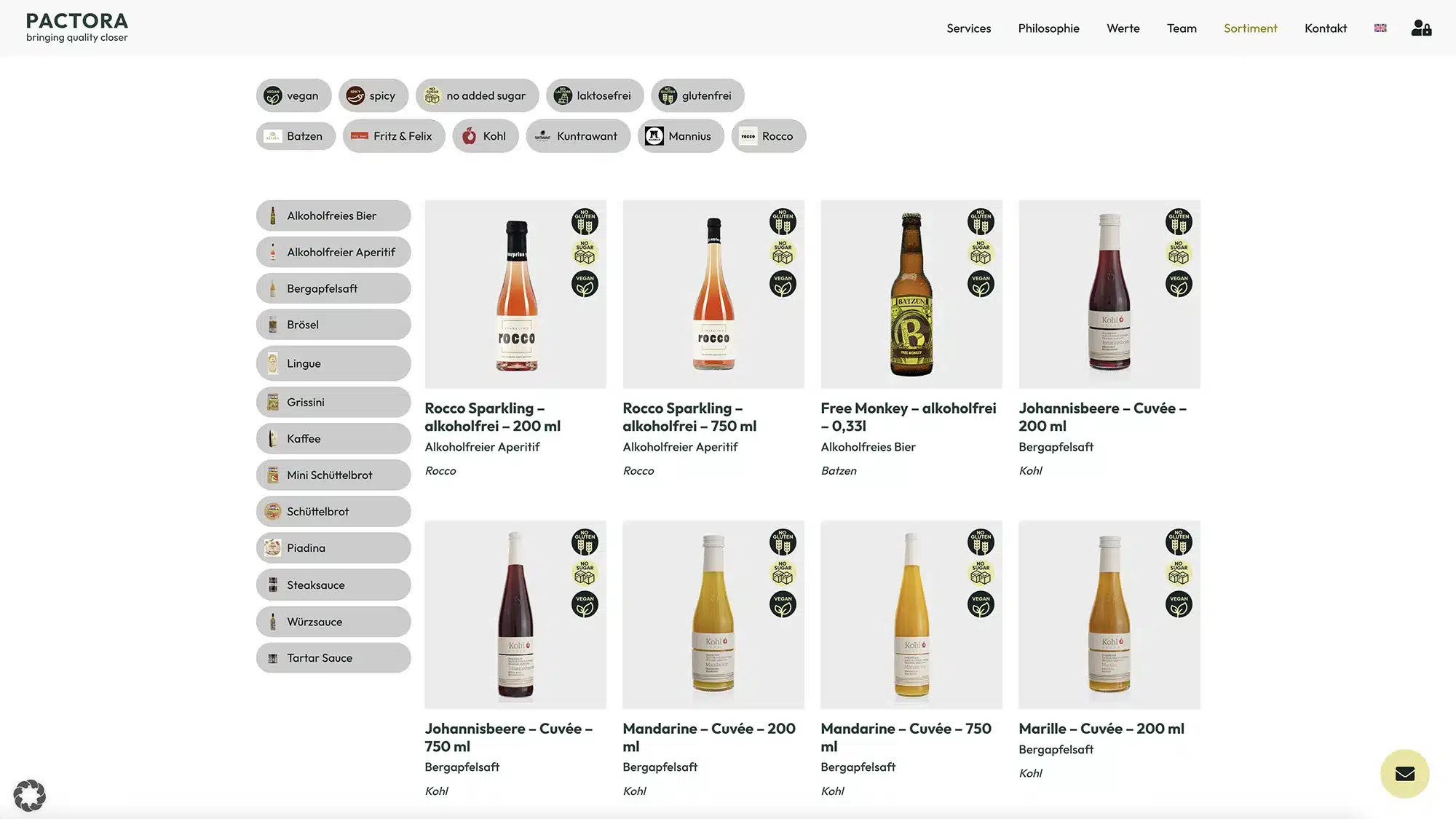Open the cookie settings icon
This screenshot has width=1456, height=819.
[x=29, y=795]
